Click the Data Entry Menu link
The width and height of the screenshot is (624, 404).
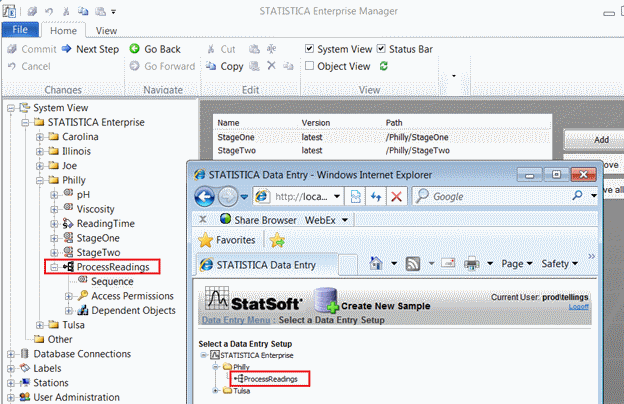pos(236,320)
